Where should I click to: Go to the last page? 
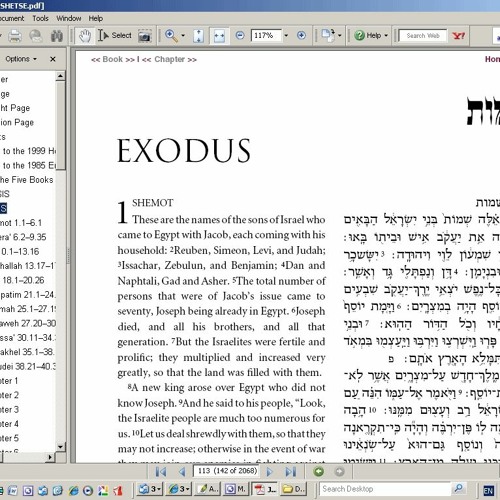[x=291, y=471]
